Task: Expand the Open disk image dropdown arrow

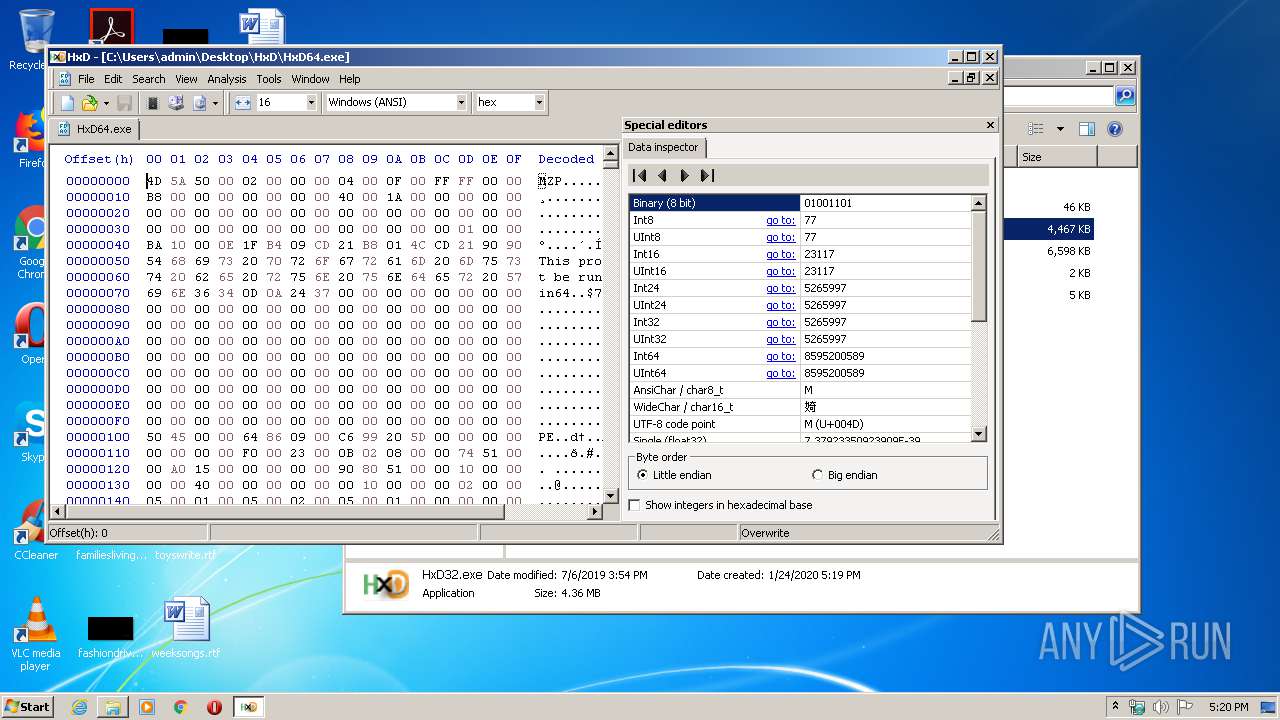Action: (215, 102)
